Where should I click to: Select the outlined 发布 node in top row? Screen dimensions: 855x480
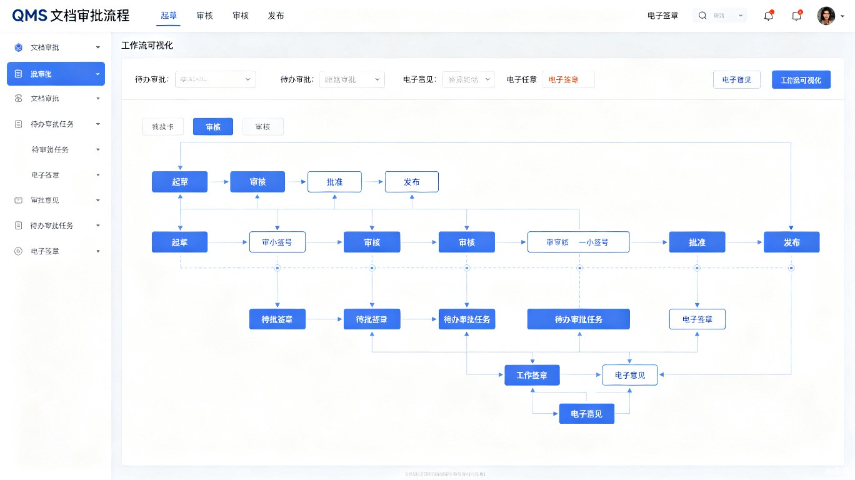click(412, 182)
